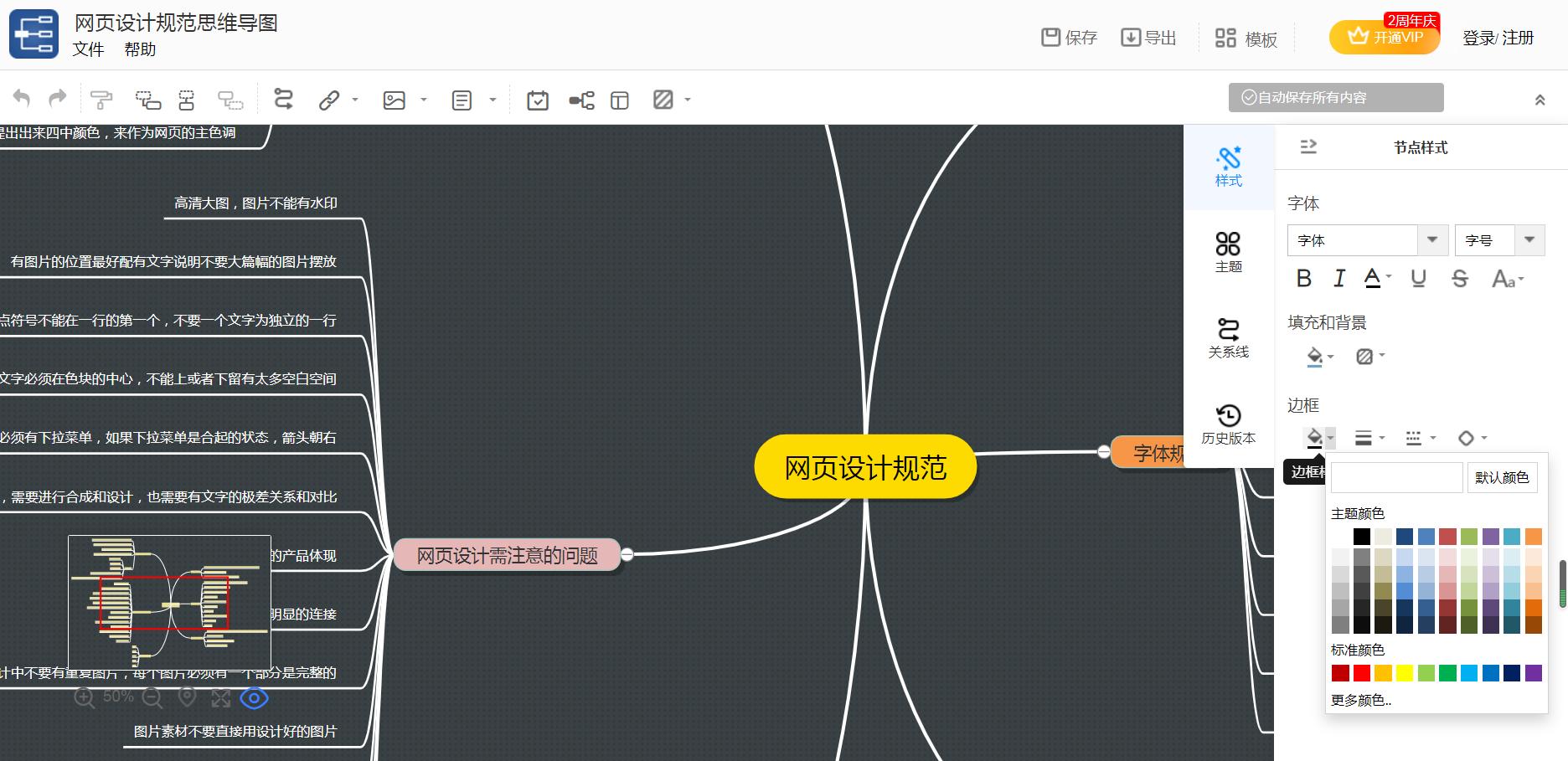Toggle bold text formatting
1568x761 pixels.
pos(1303,279)
